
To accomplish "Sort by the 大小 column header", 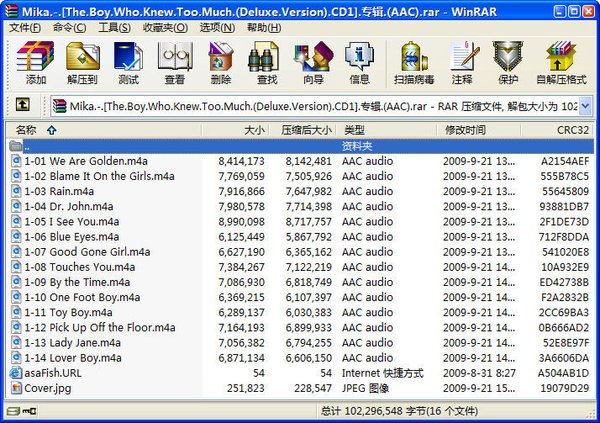I will click(236, 130).
